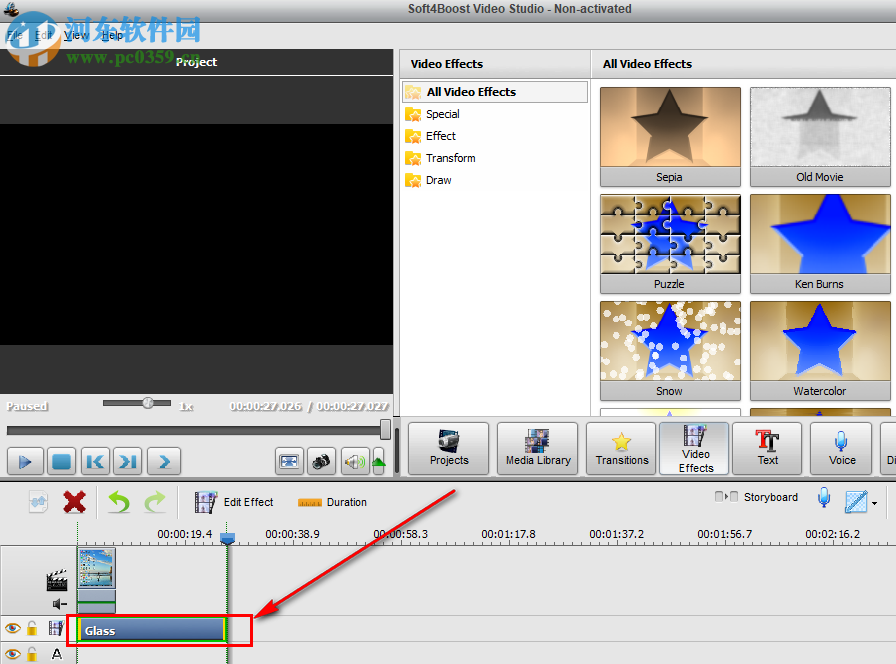Click the text track A icon
This screenshot has height=664, width=896.
pos(57,654)
